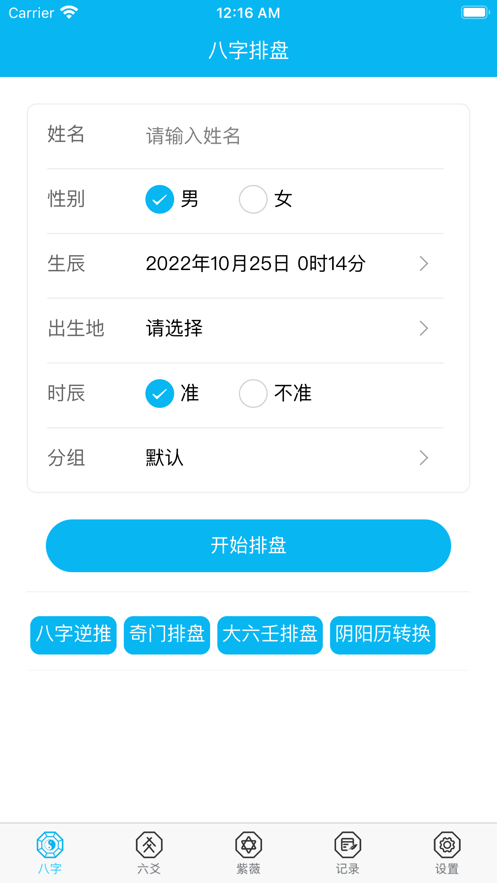The image size is (497, 883).
Task: Open the 设置 gear icon
Action: coord(447,845)
